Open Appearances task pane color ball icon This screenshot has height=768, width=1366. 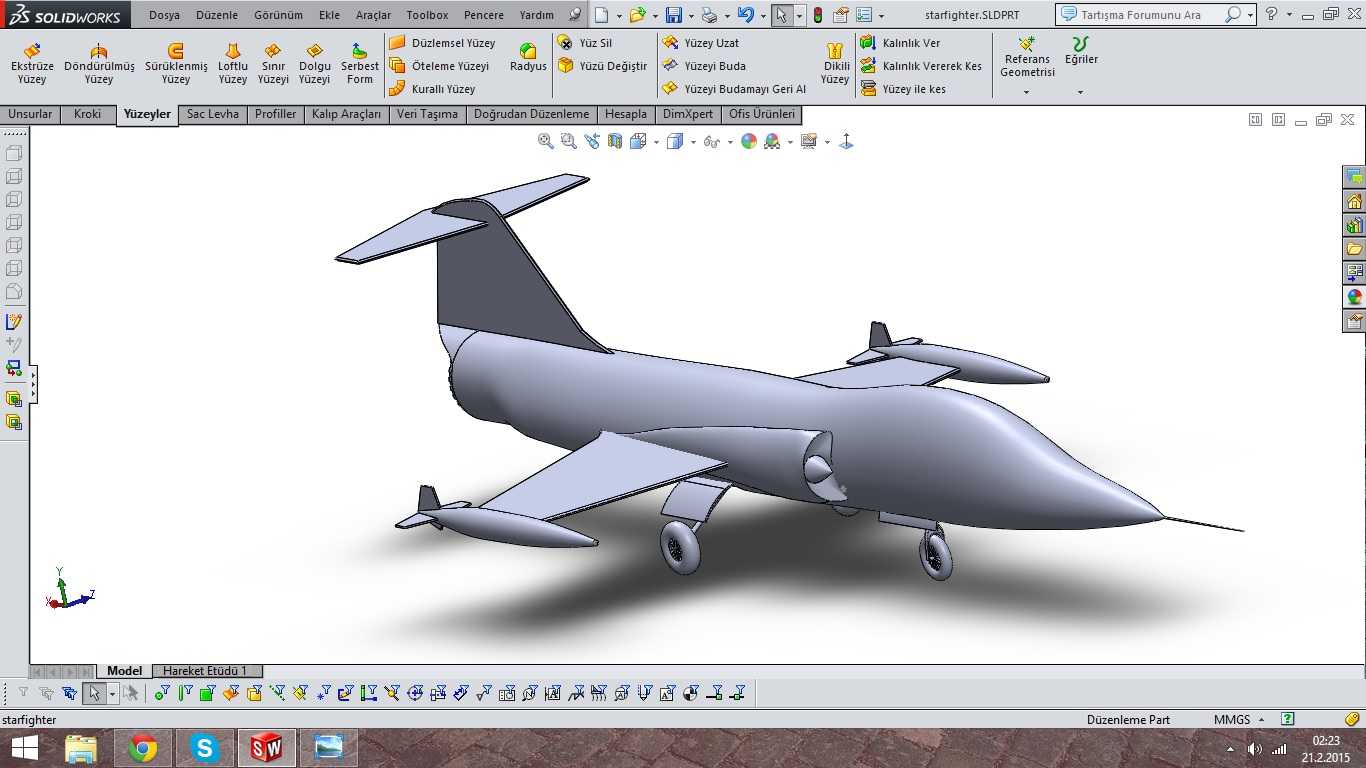point(1354,297)
